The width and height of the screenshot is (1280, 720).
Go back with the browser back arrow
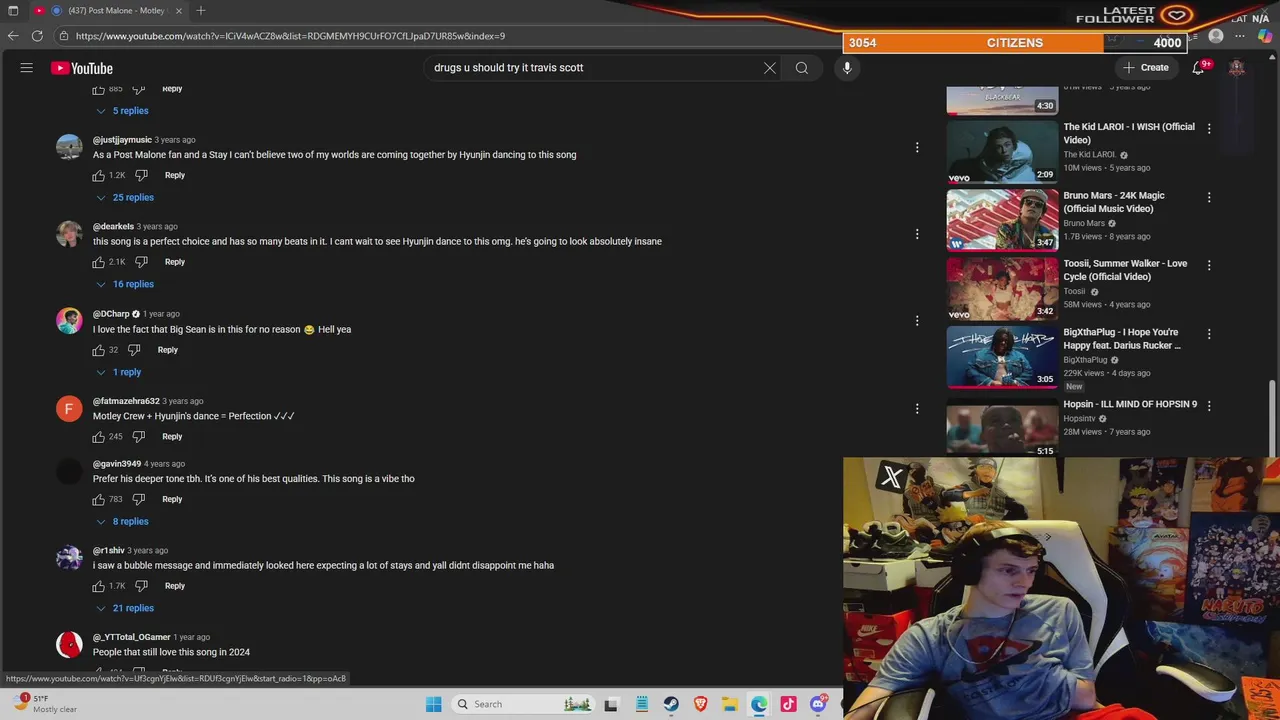pos(13,36)
